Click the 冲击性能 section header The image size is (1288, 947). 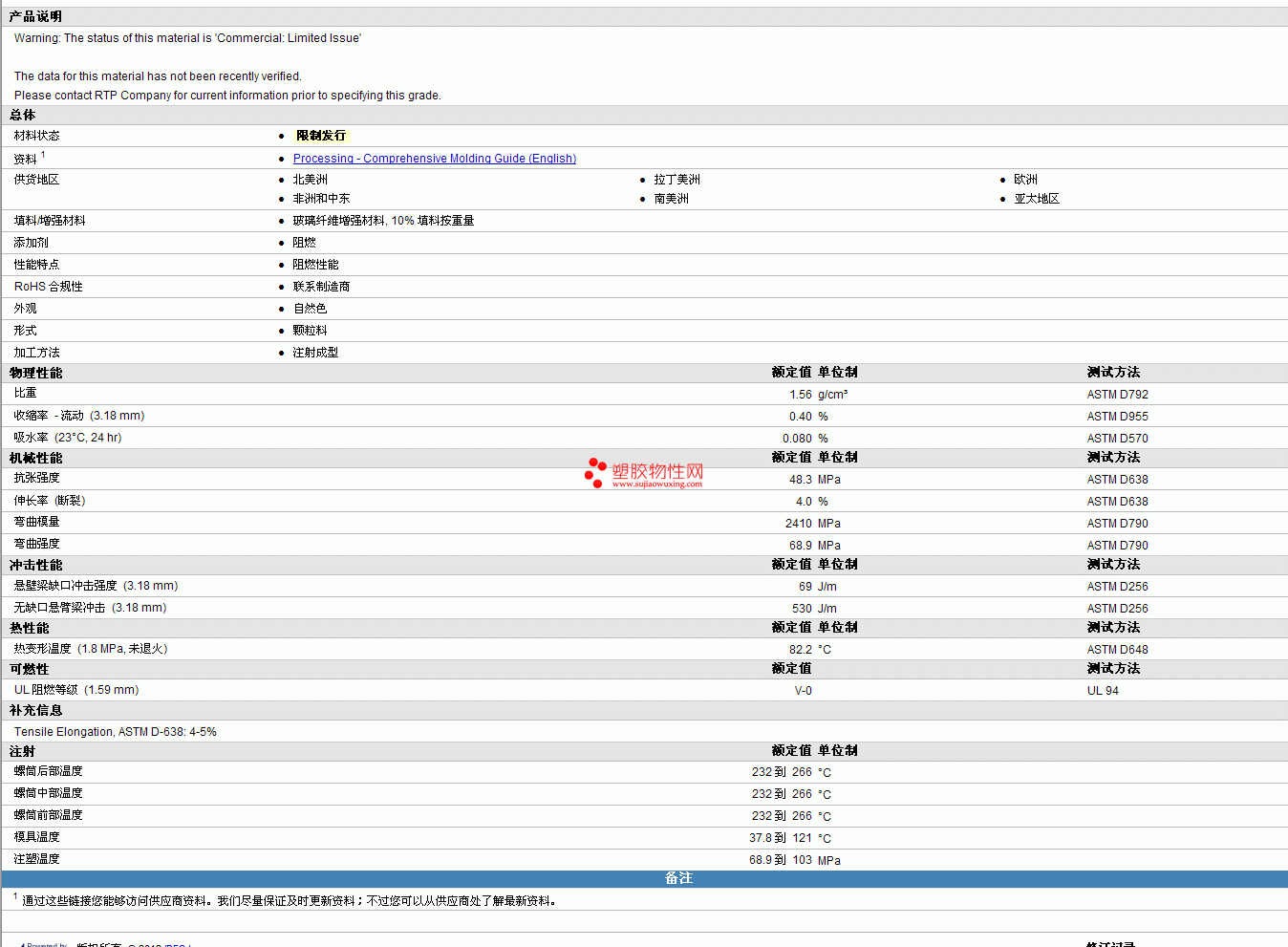coord(35,565)
